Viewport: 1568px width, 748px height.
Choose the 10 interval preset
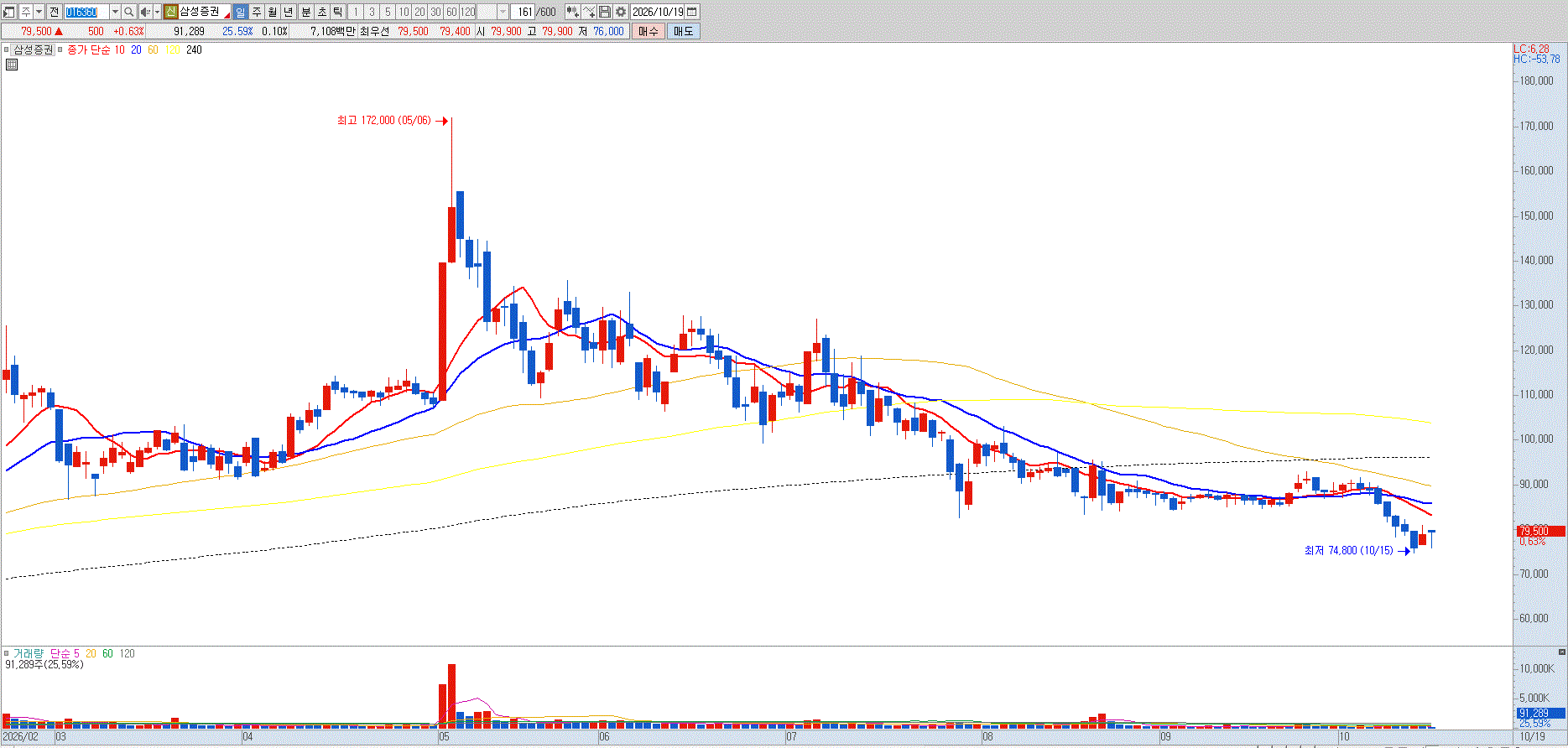point(404,12)
